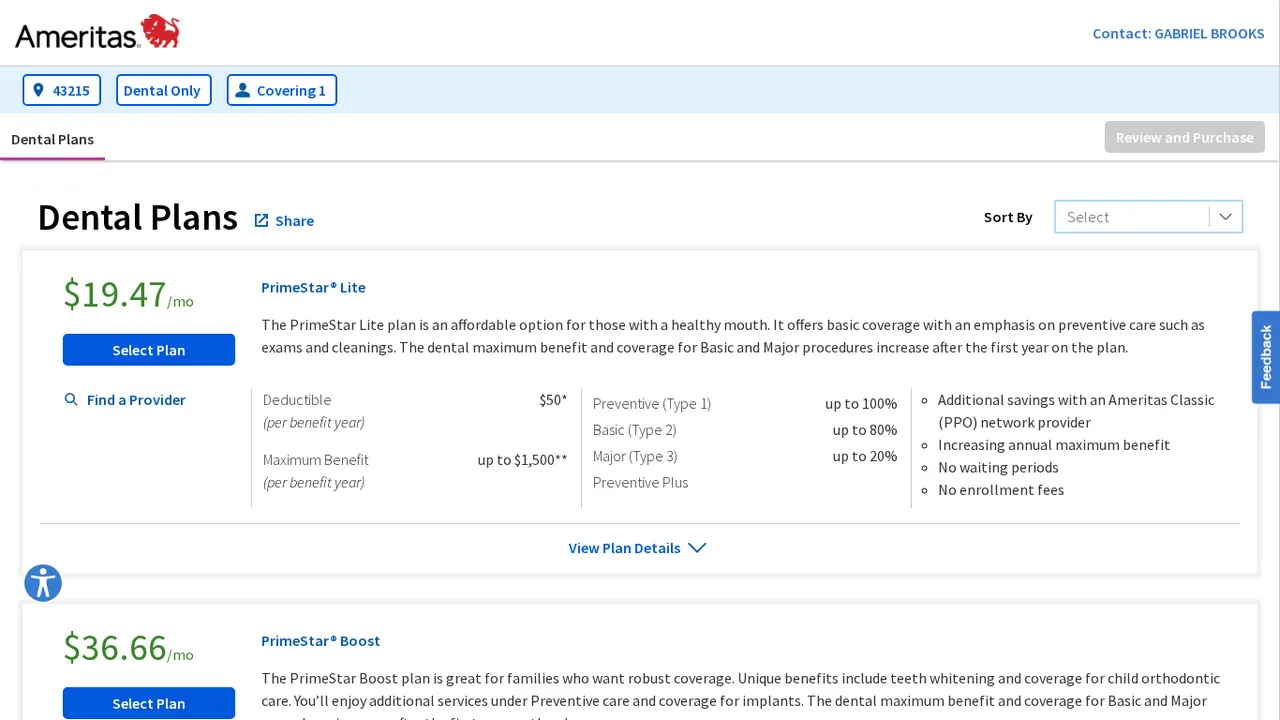This screenshot has height=720, width=1280.
Task: Click the 'Preventive Plus' row label
Action: tap(640, 482)
